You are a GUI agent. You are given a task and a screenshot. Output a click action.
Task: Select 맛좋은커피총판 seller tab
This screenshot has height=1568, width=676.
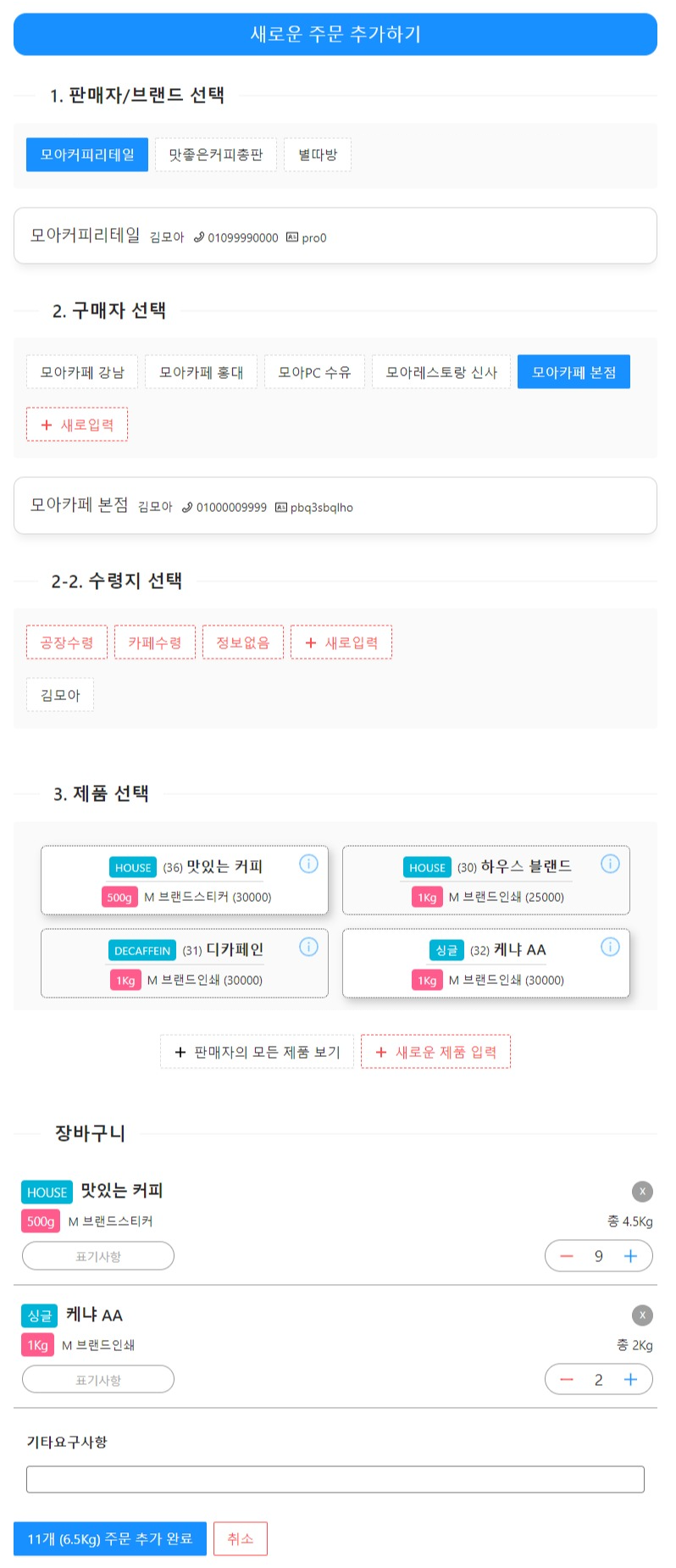pyautogui.click(x=214, y=154)
